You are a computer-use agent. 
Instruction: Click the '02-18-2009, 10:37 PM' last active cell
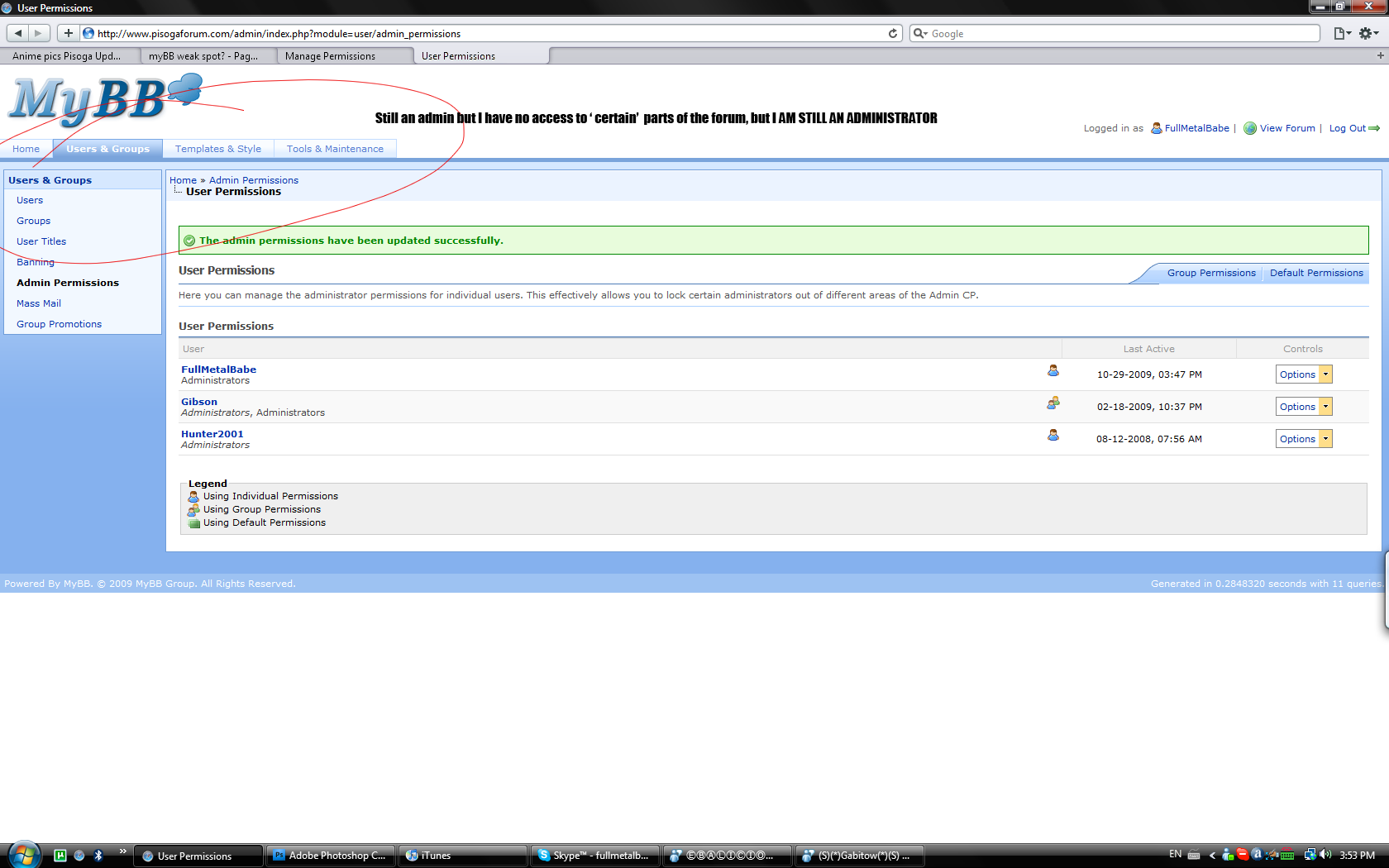click(x=1149, y=407)
